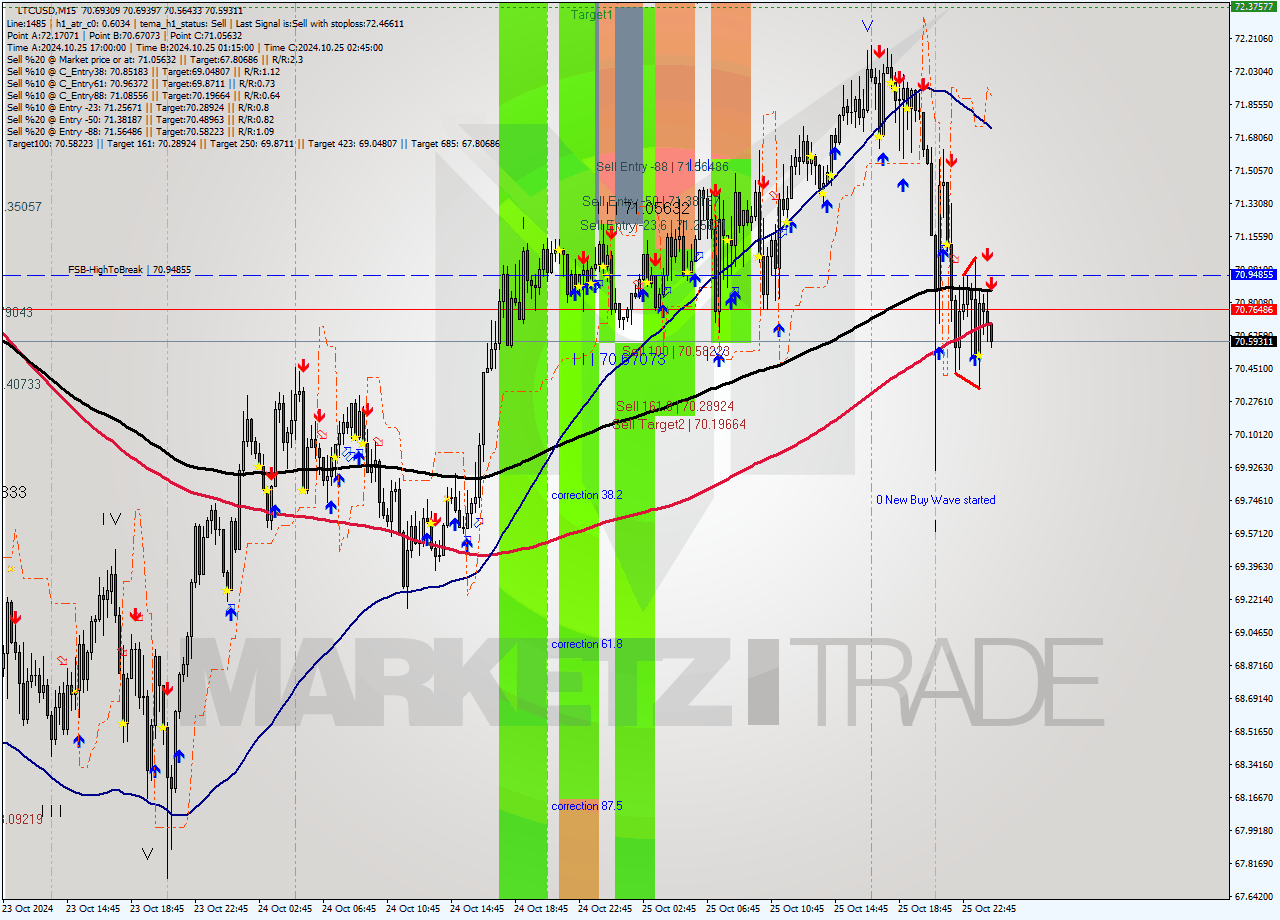Click the '24 Oct 02:45' time label
Viewport: 1280px width, 920px height.
pos(286,909)
